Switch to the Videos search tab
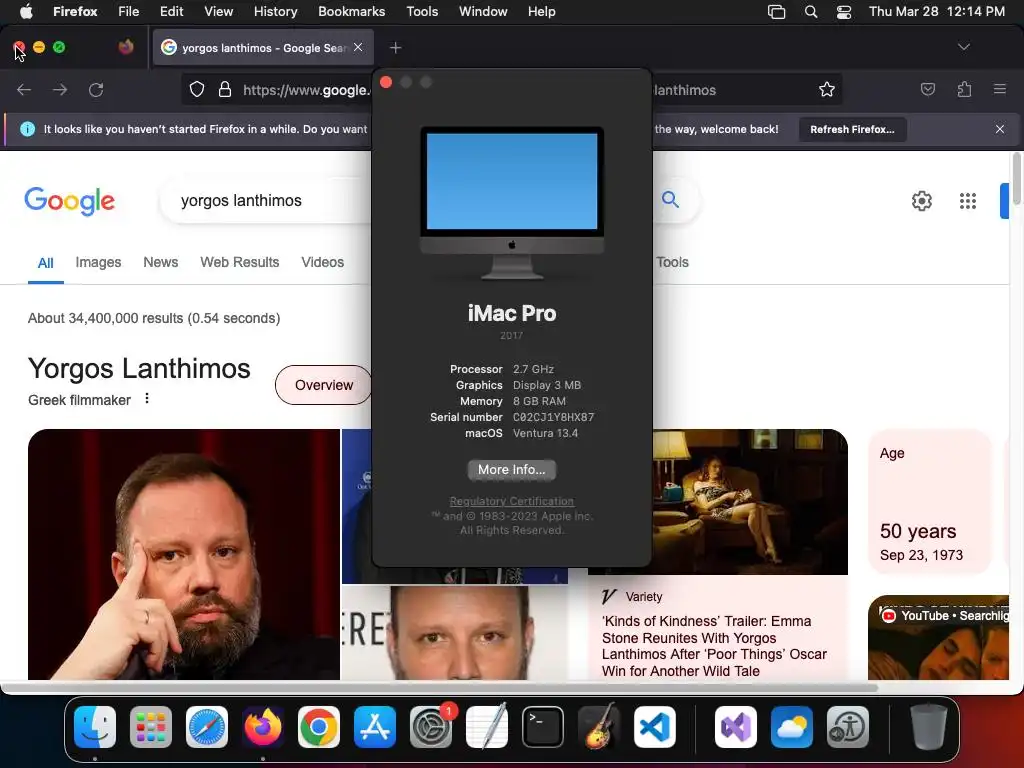The image size is (1024, 768). (x=323, y=262)
